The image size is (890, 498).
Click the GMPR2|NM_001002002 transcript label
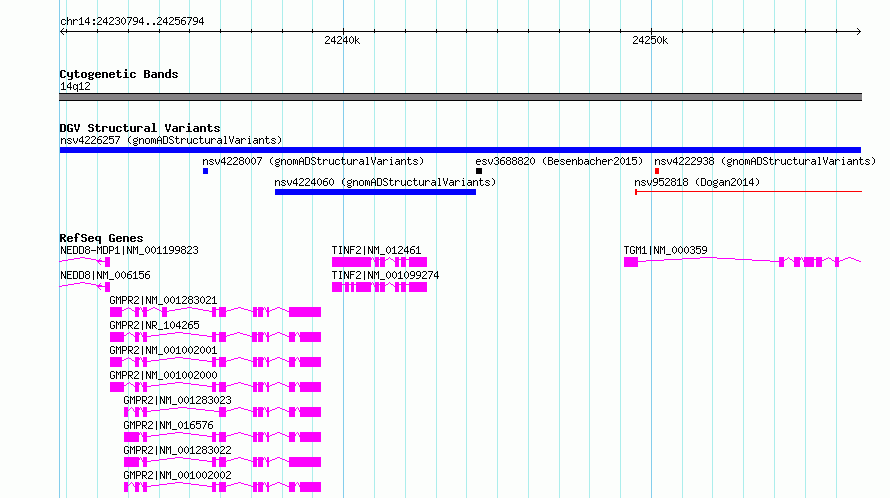click(x=177, y=475)
